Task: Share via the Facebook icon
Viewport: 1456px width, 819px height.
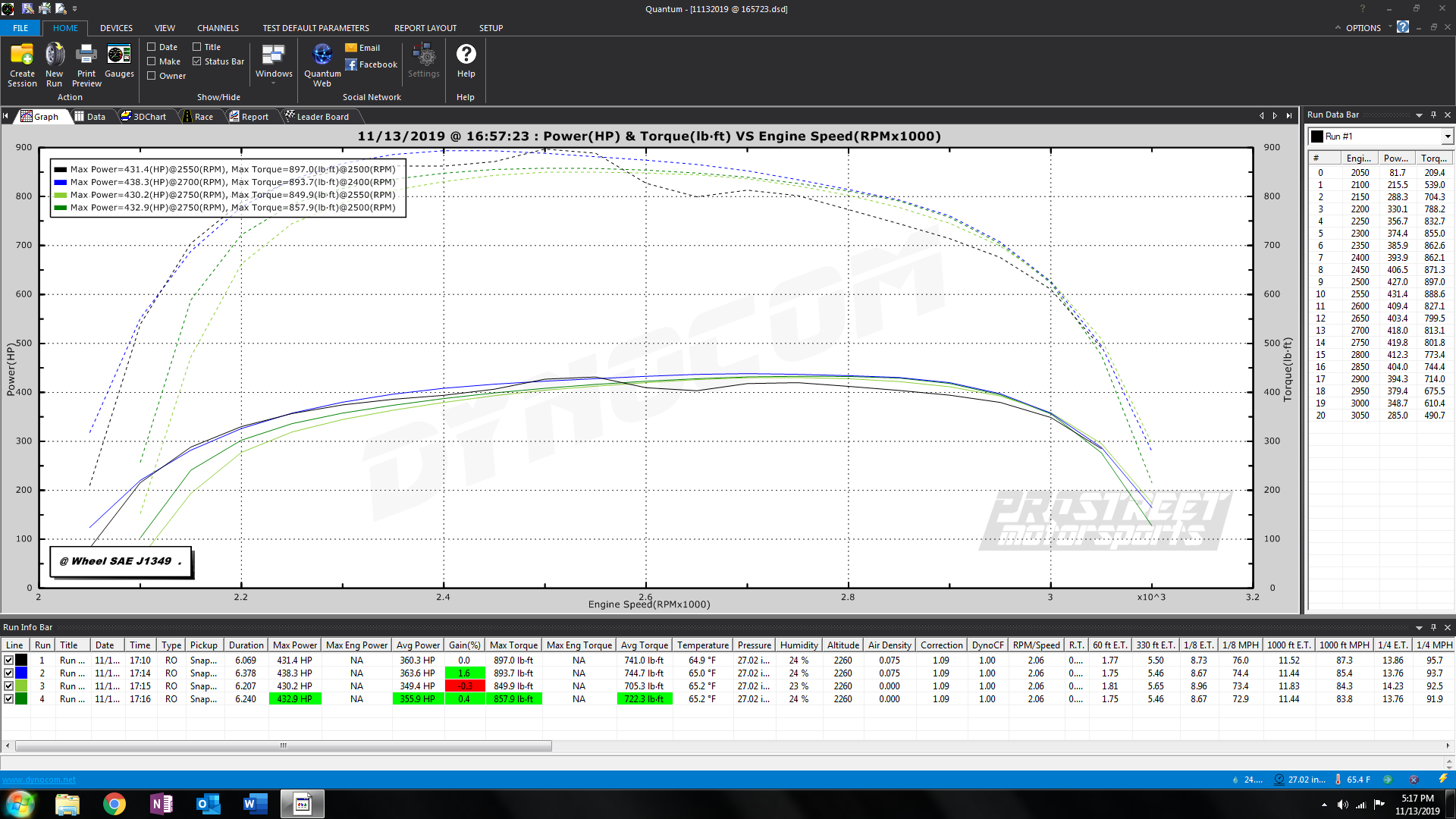Action: coord(351,64)
